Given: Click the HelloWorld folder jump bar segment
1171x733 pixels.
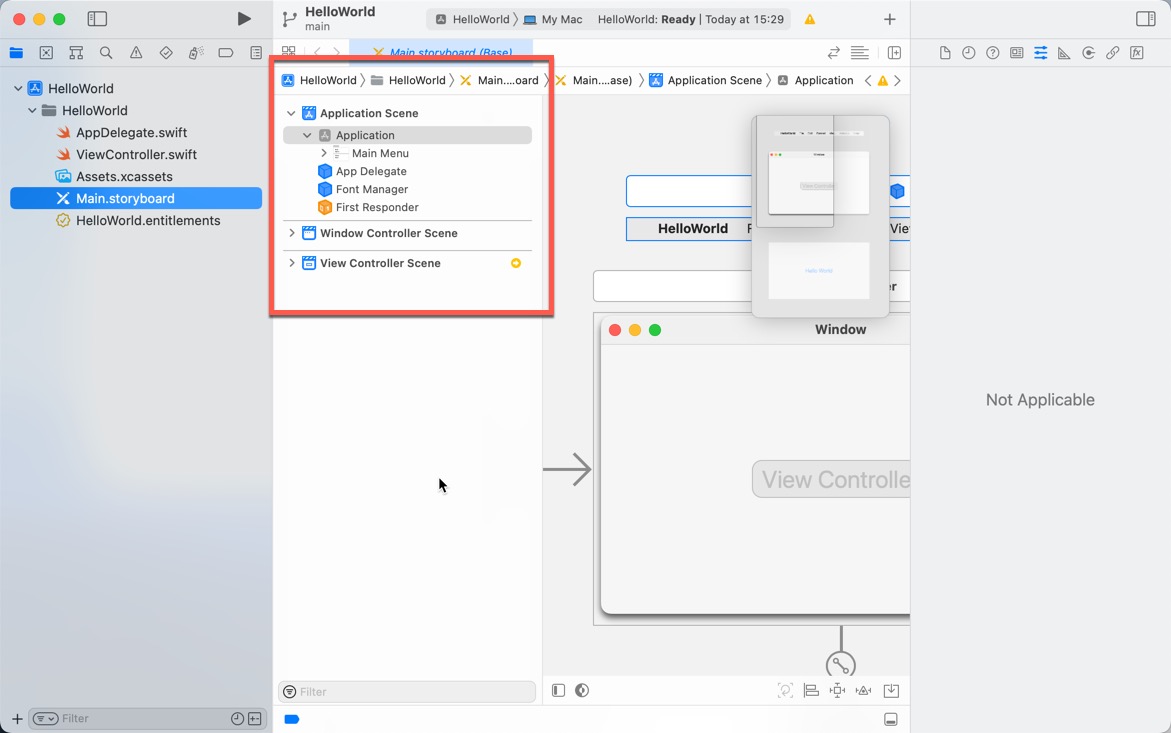Looking at the screenshot, I should point(409,81).
